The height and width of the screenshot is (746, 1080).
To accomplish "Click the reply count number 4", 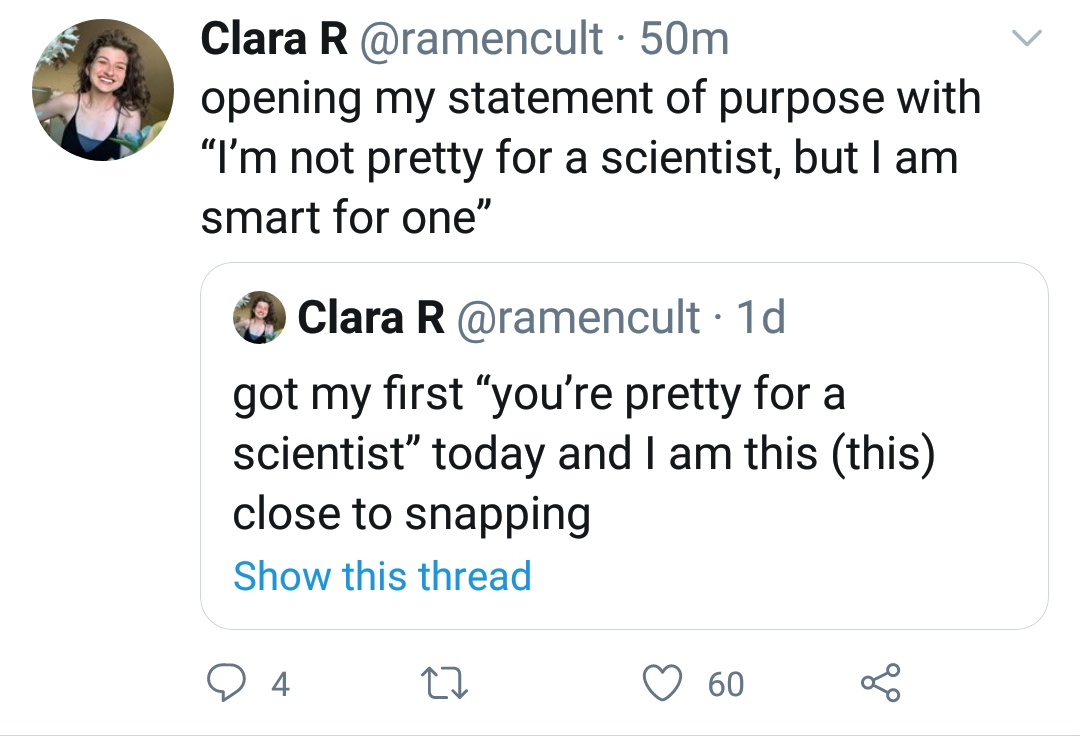I will 281,684.
